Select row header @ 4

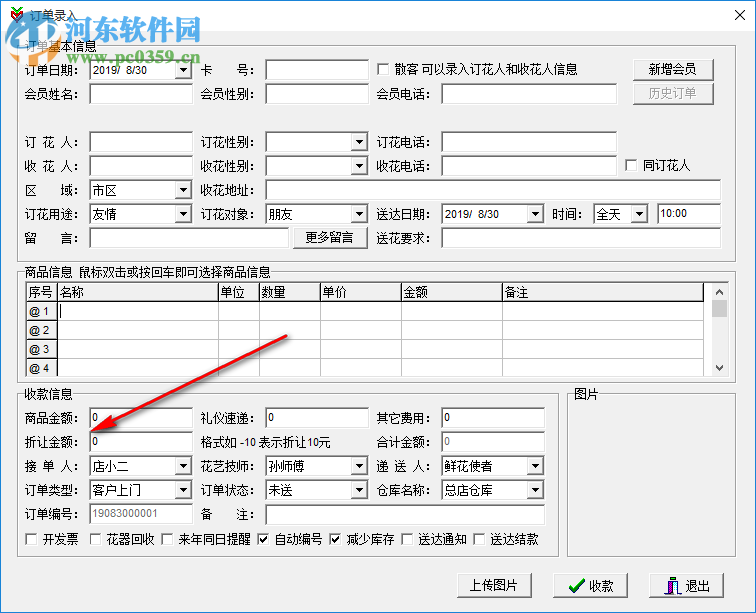(x=41, y=368)
